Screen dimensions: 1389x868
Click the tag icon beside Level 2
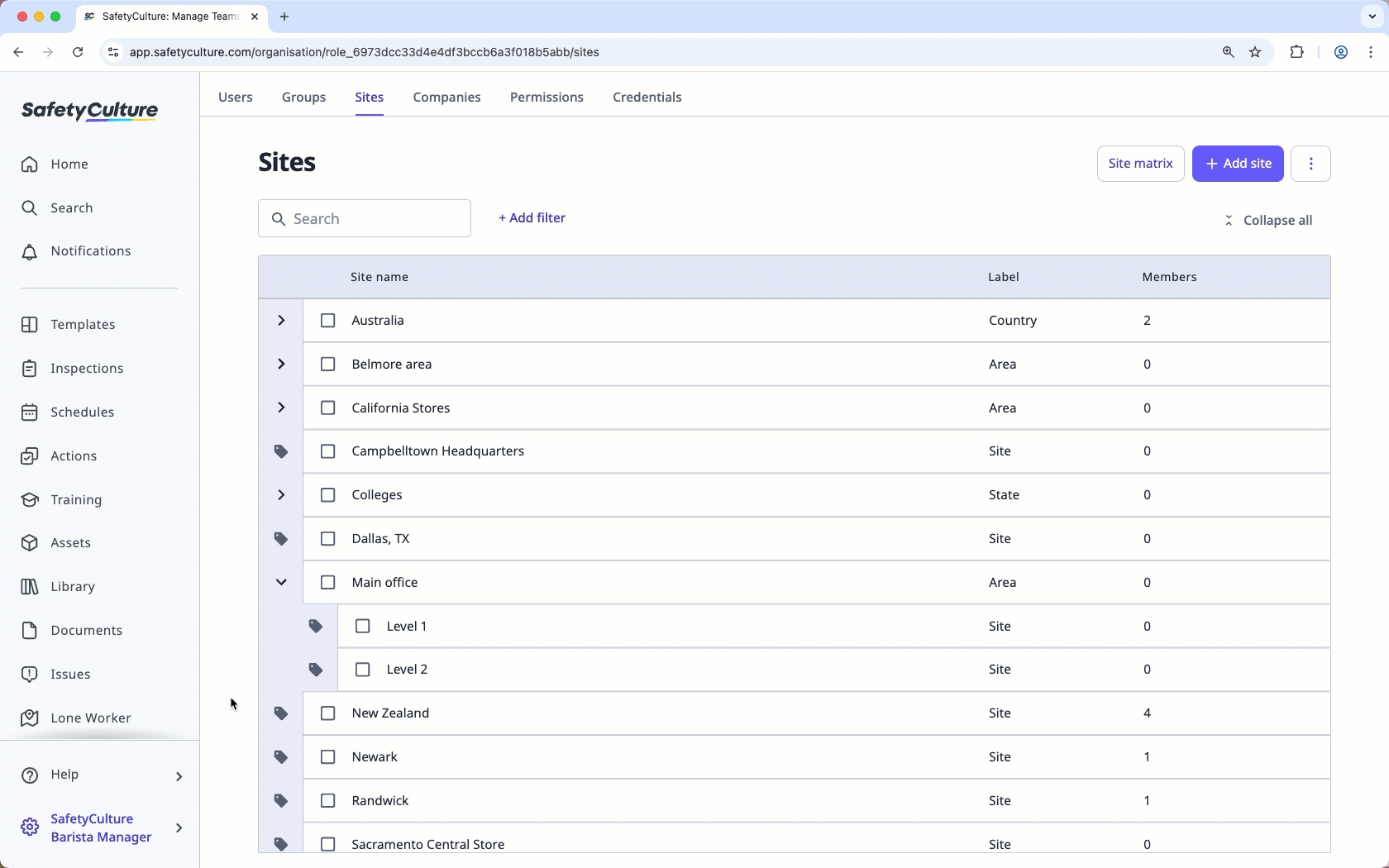point(316,670)
